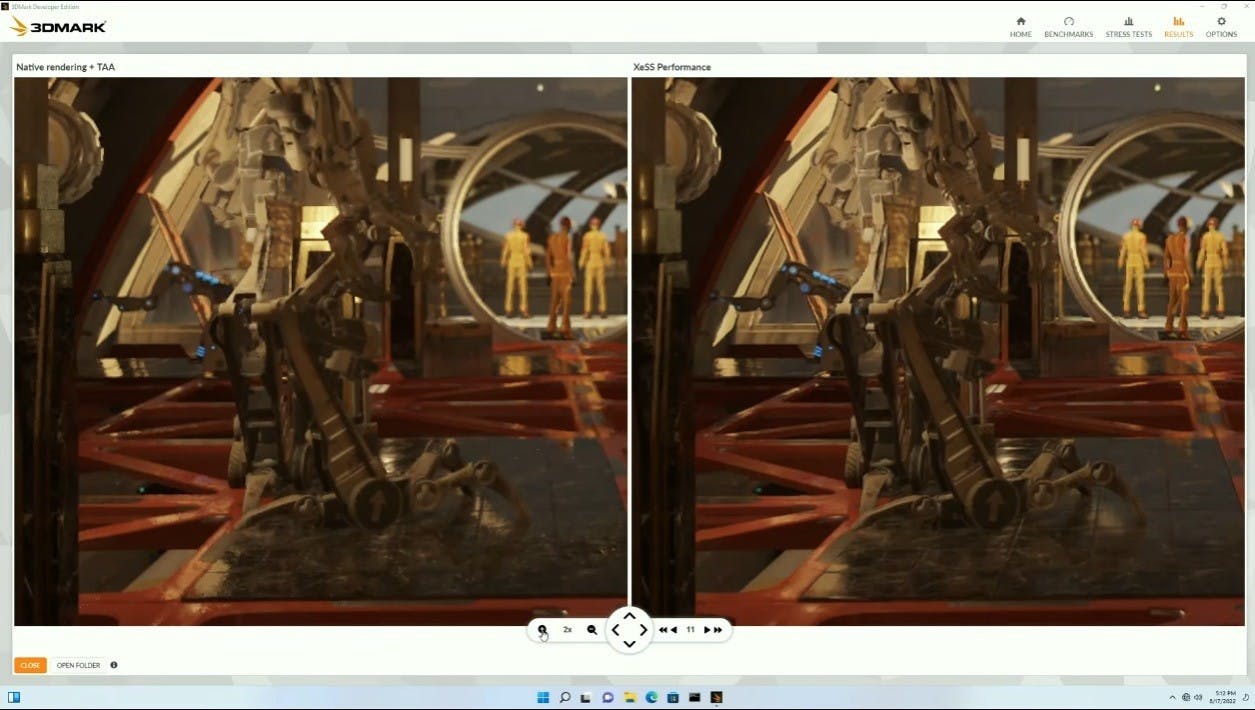Step to the next frame
Image resolution: width=1255 pixels, height=710 pixels.
click(706, 630)
